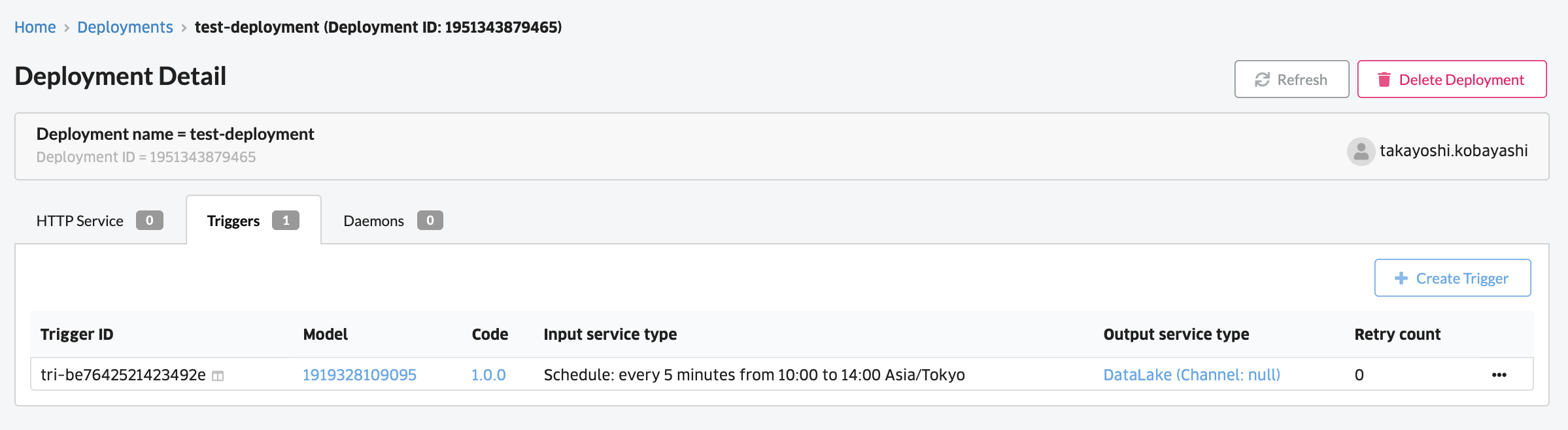Go to the Home breadcrumb link
Image resolution: width=1568 pixels, height=430 pixels.
(x=35, y=27)
